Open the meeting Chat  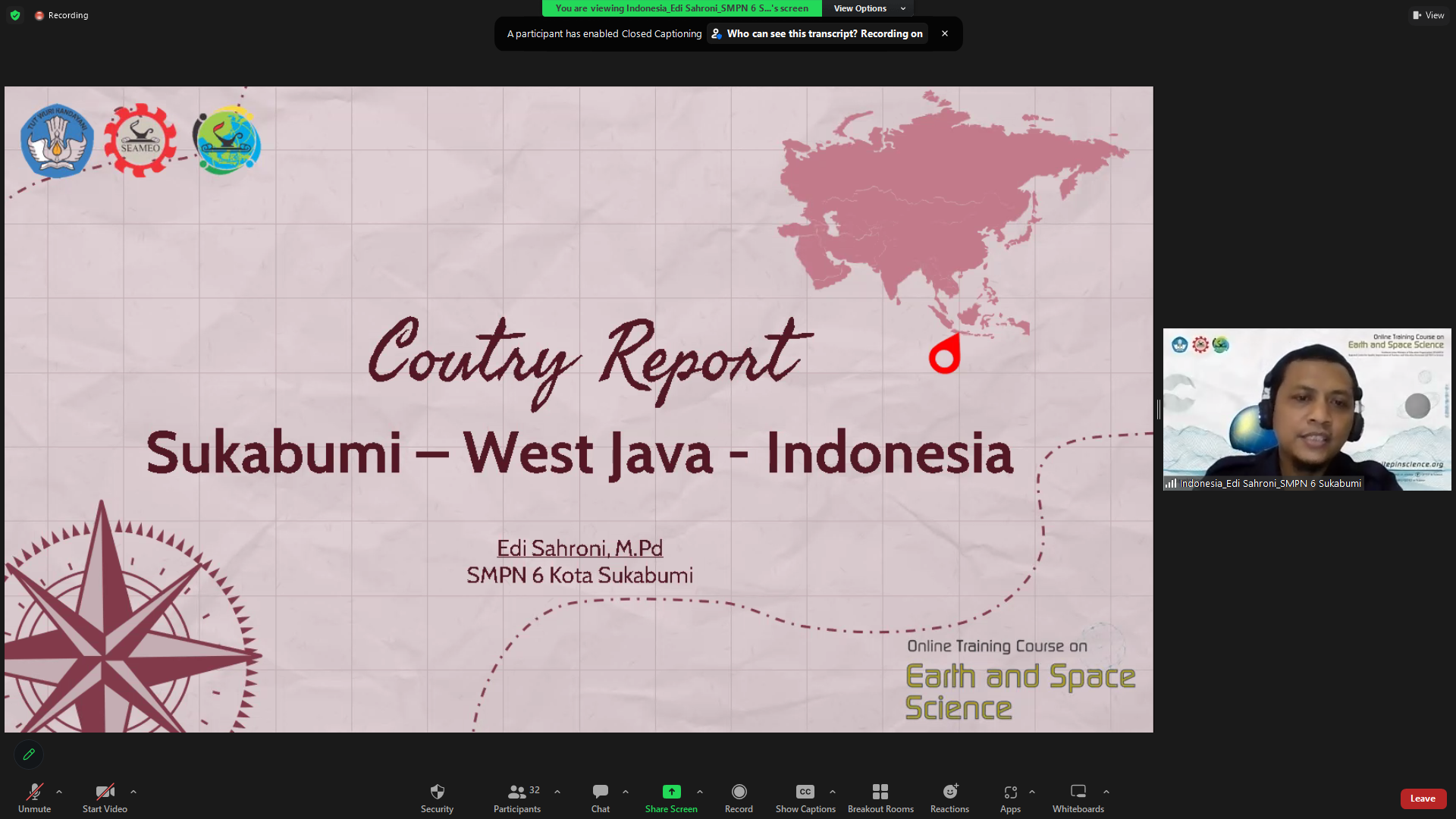point(600,798)
